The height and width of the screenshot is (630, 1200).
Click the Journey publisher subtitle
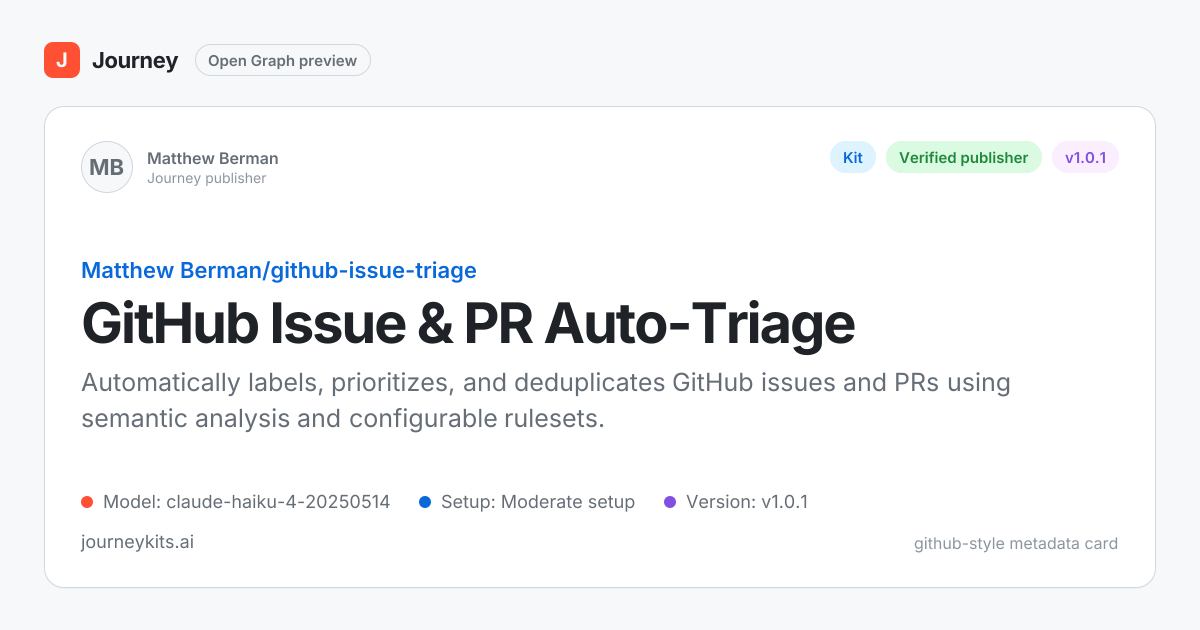207,179
